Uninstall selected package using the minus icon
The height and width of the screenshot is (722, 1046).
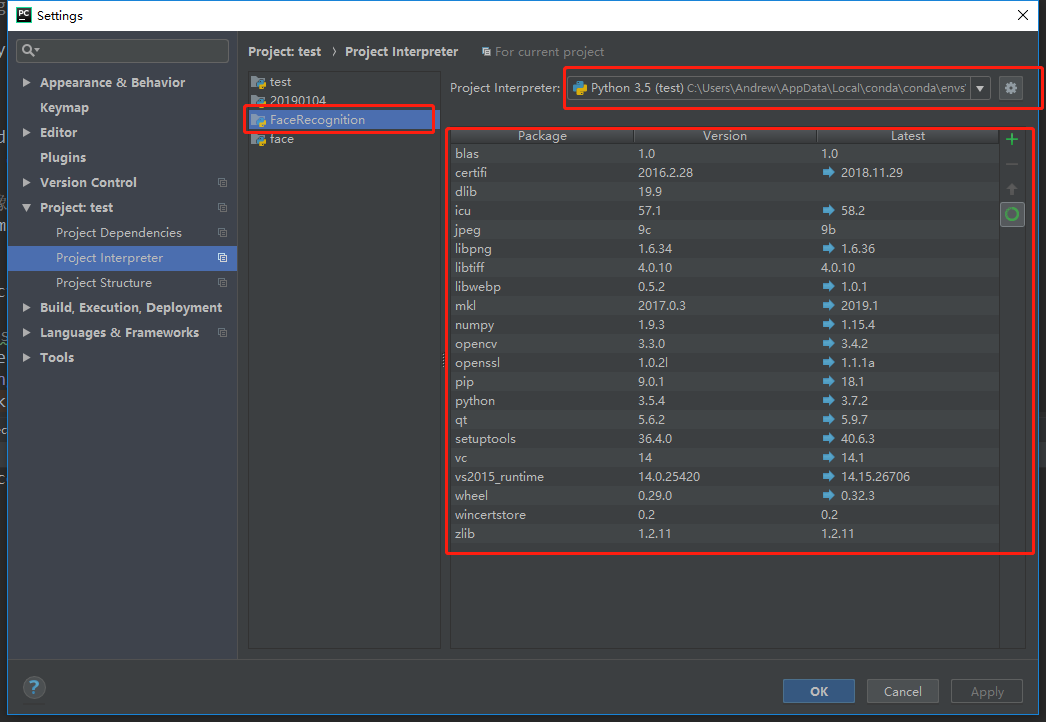point(1013,163)
